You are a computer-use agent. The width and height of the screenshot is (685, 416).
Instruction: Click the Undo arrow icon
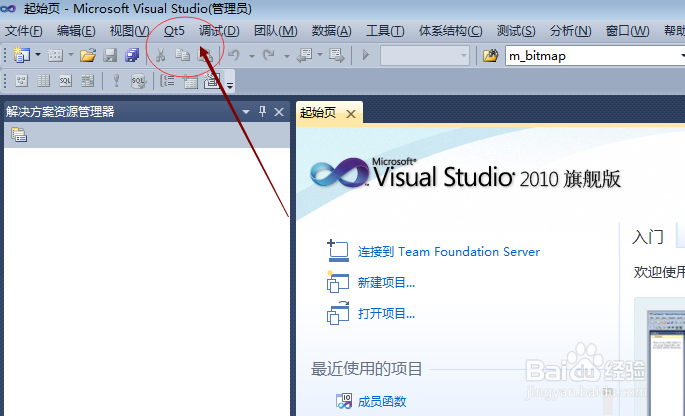point(234,55)
